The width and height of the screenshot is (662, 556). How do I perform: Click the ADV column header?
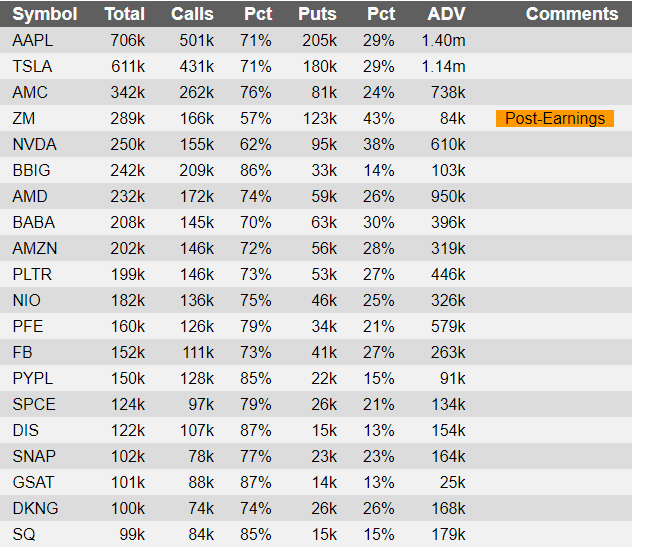pos(446,14)
